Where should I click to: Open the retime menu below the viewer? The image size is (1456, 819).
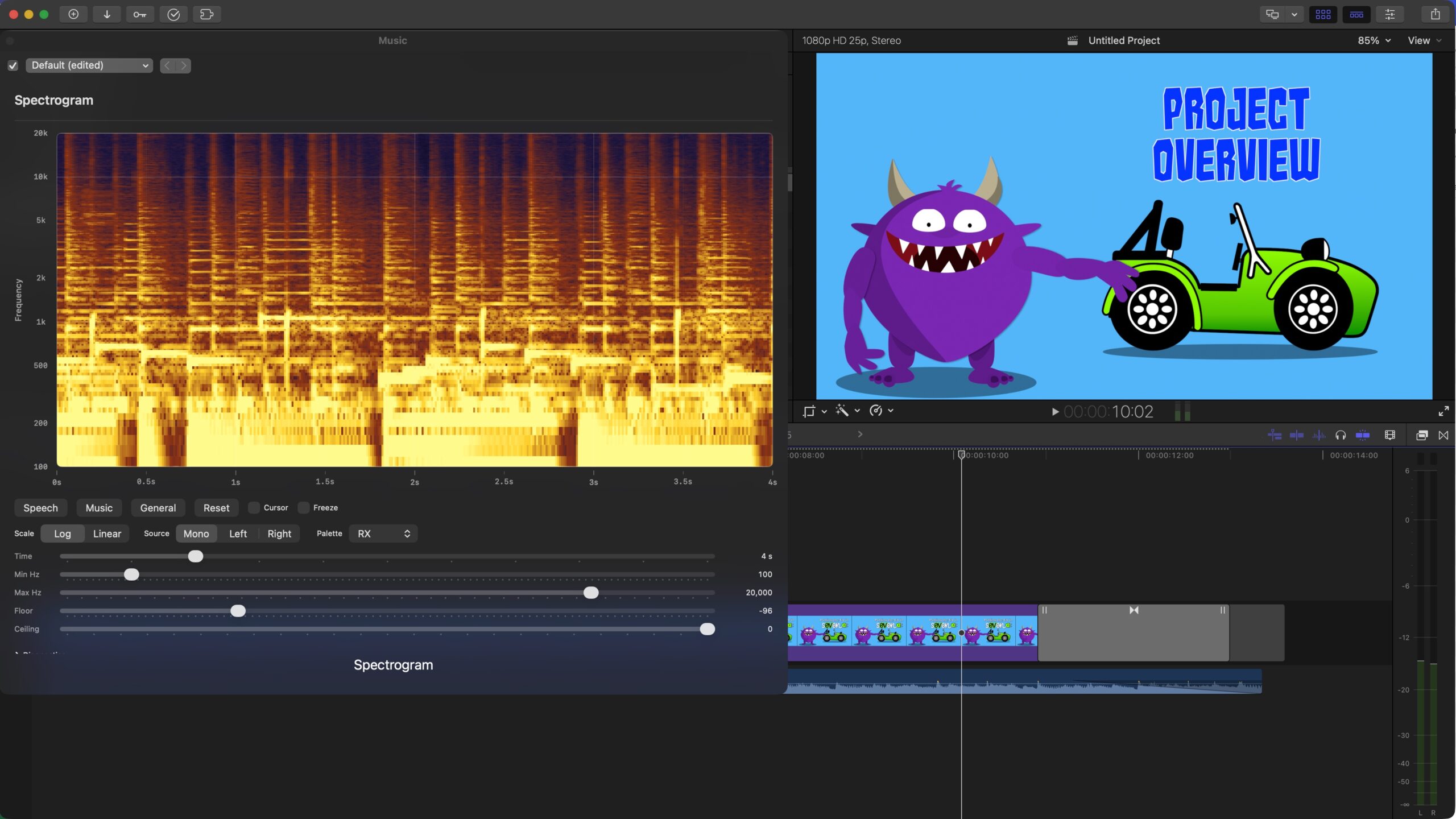(x=880, y=411)
